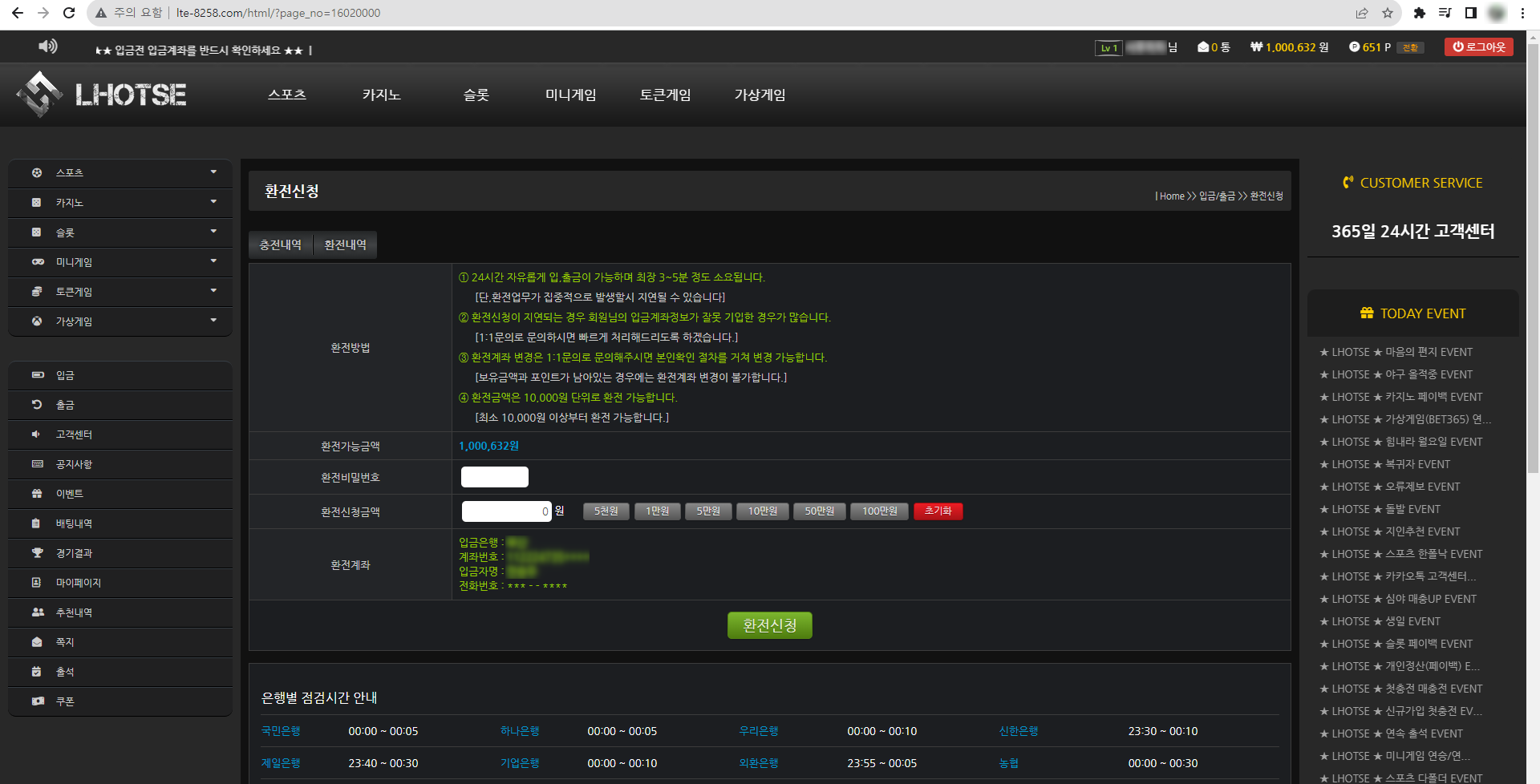Image resolution: width=1540 pixels, height=784 pixels.
Task: Switch to the 환전내역 tab
Action: [x=346, y=244]
